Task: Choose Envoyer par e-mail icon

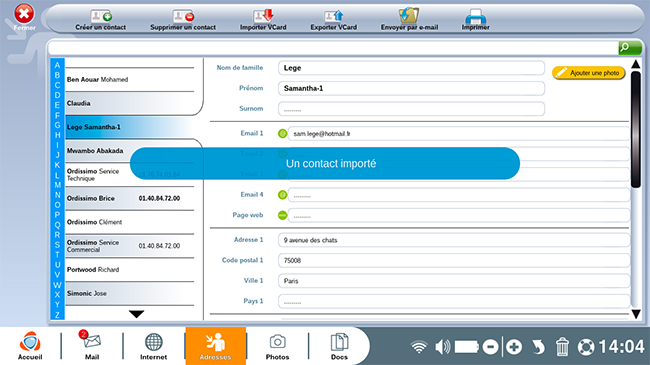Action: pos(409,16)
